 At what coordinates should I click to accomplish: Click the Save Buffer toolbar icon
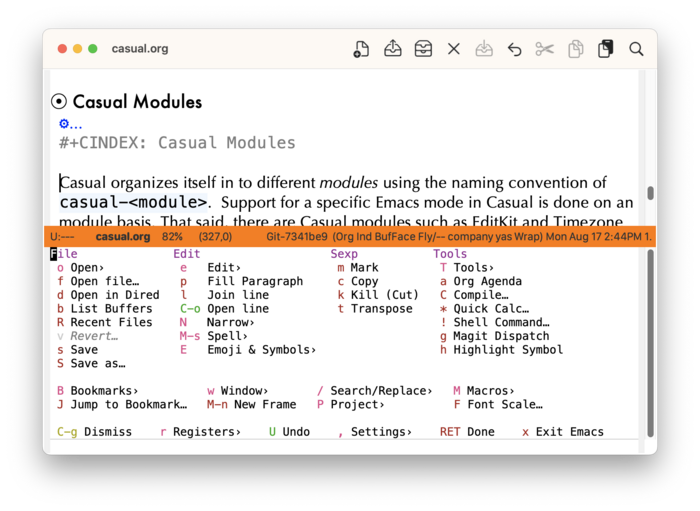[484, 49]
